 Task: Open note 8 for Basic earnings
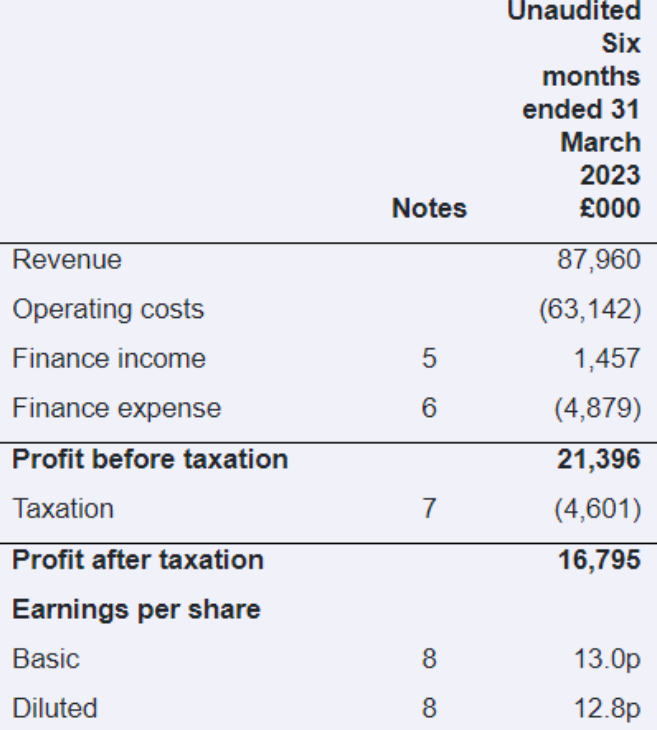[x=429, y=659]
